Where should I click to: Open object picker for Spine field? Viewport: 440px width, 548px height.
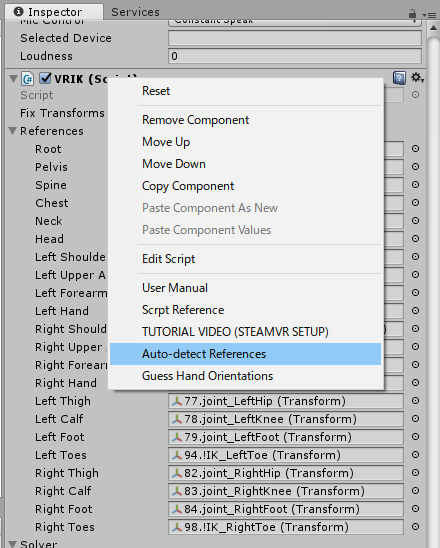click(415, 185)
